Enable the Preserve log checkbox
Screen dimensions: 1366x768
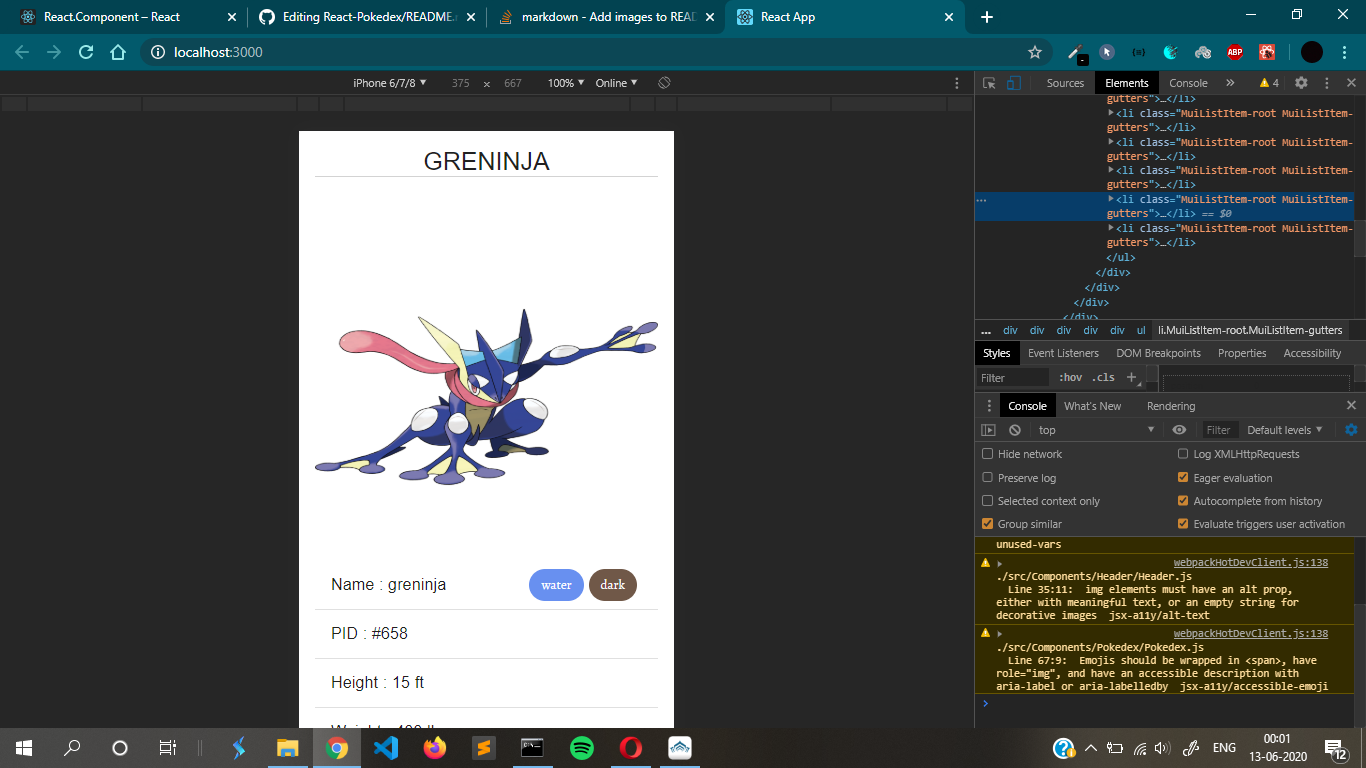point(988,478)
